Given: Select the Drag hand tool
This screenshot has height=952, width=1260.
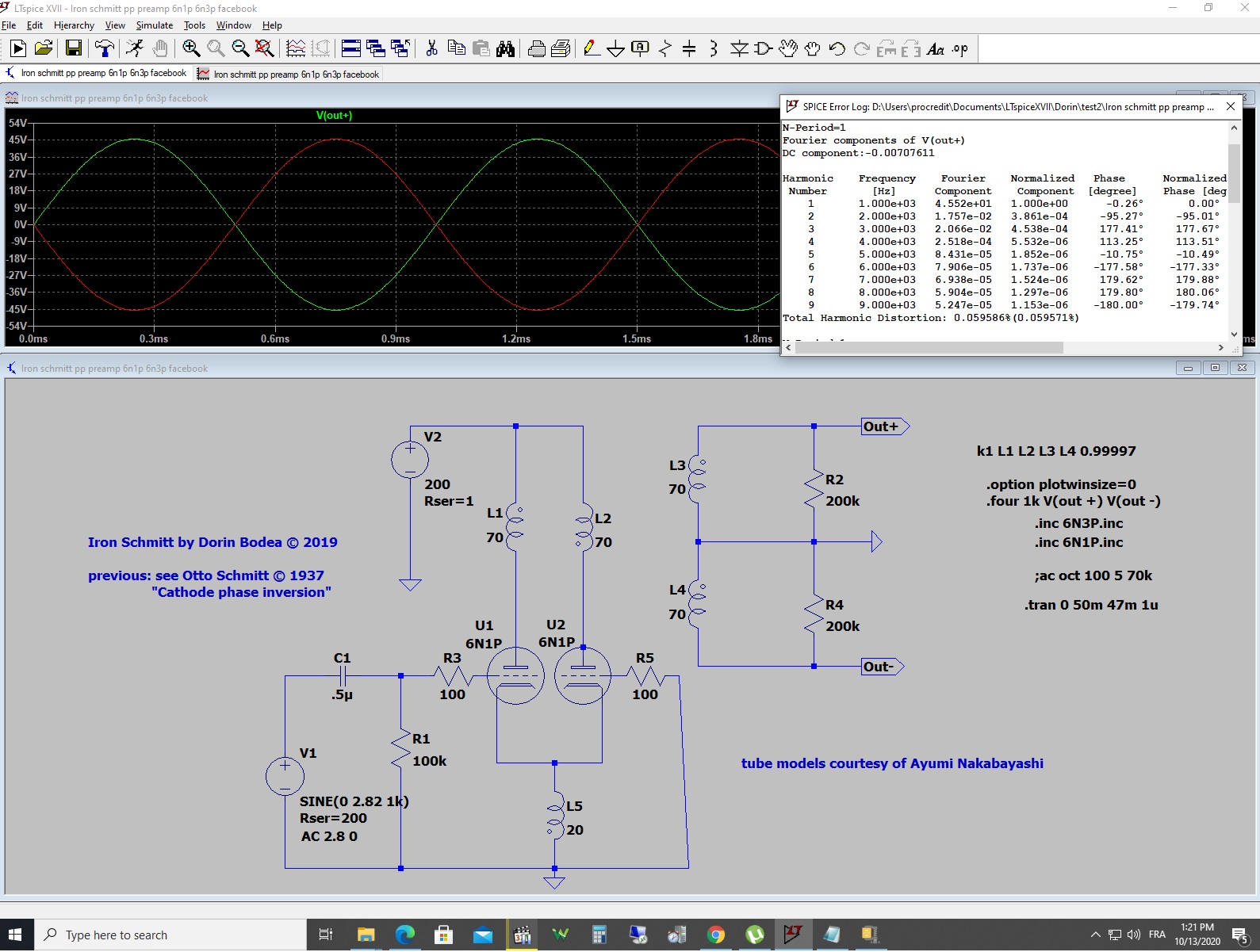Looking at the screenshot, I should coord(813,49).
